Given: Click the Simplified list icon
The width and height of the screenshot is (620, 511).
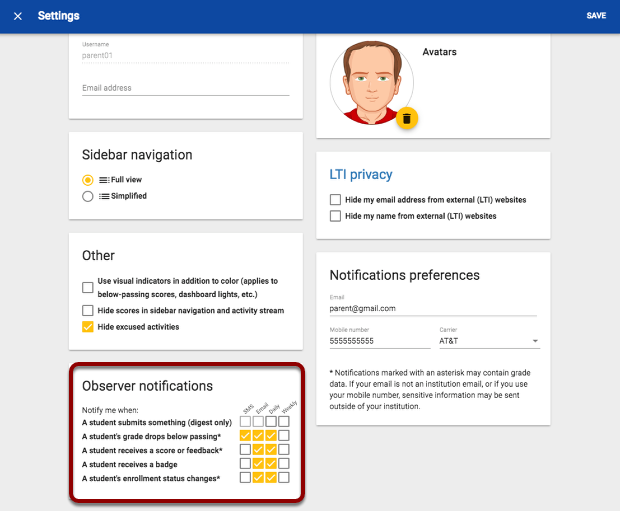Looking at the screenshot, I should pyautogui.click(x=104, y=196).
